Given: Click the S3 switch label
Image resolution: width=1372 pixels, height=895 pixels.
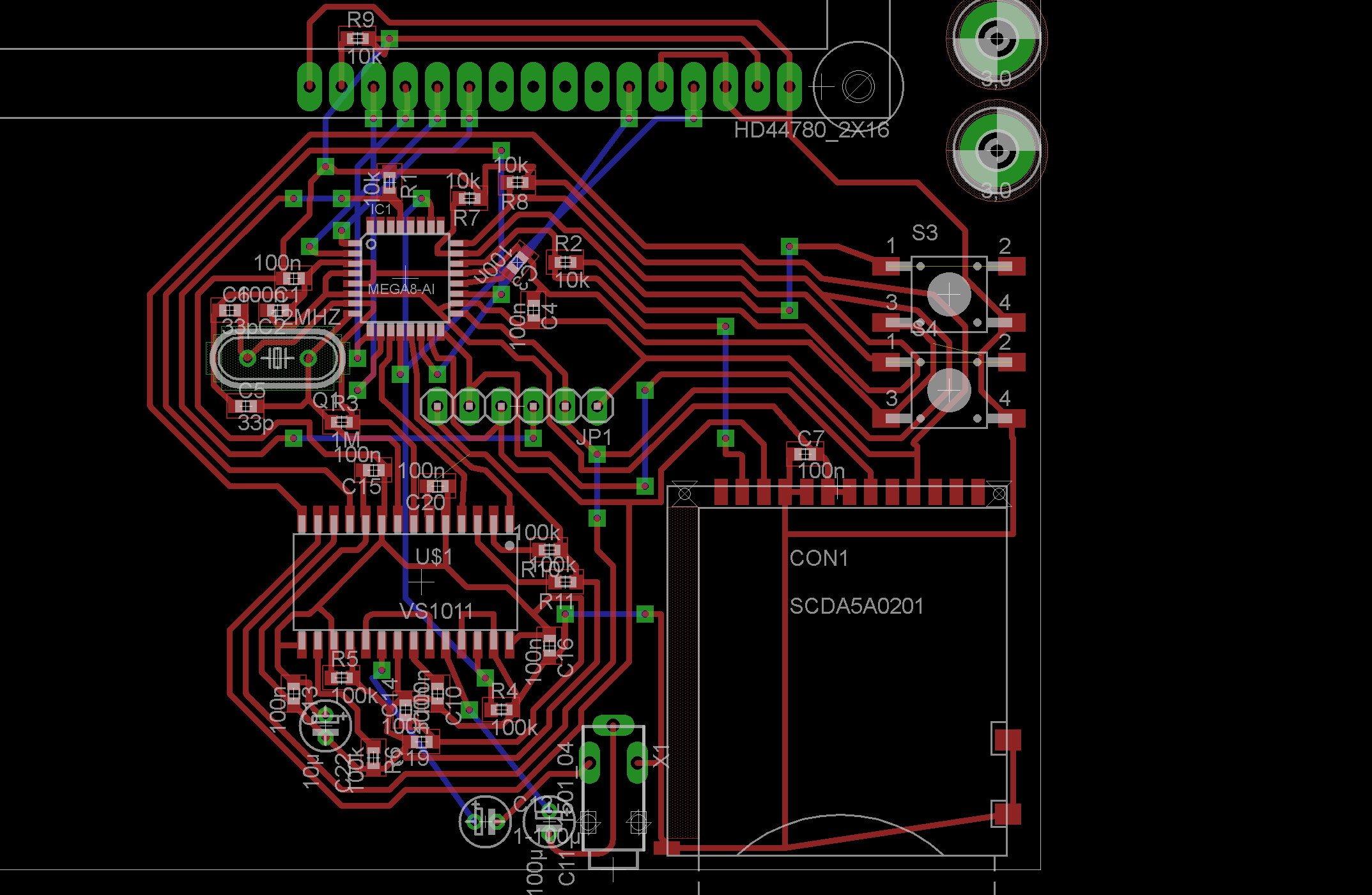Looking at the screenshot, I should 925,233.
